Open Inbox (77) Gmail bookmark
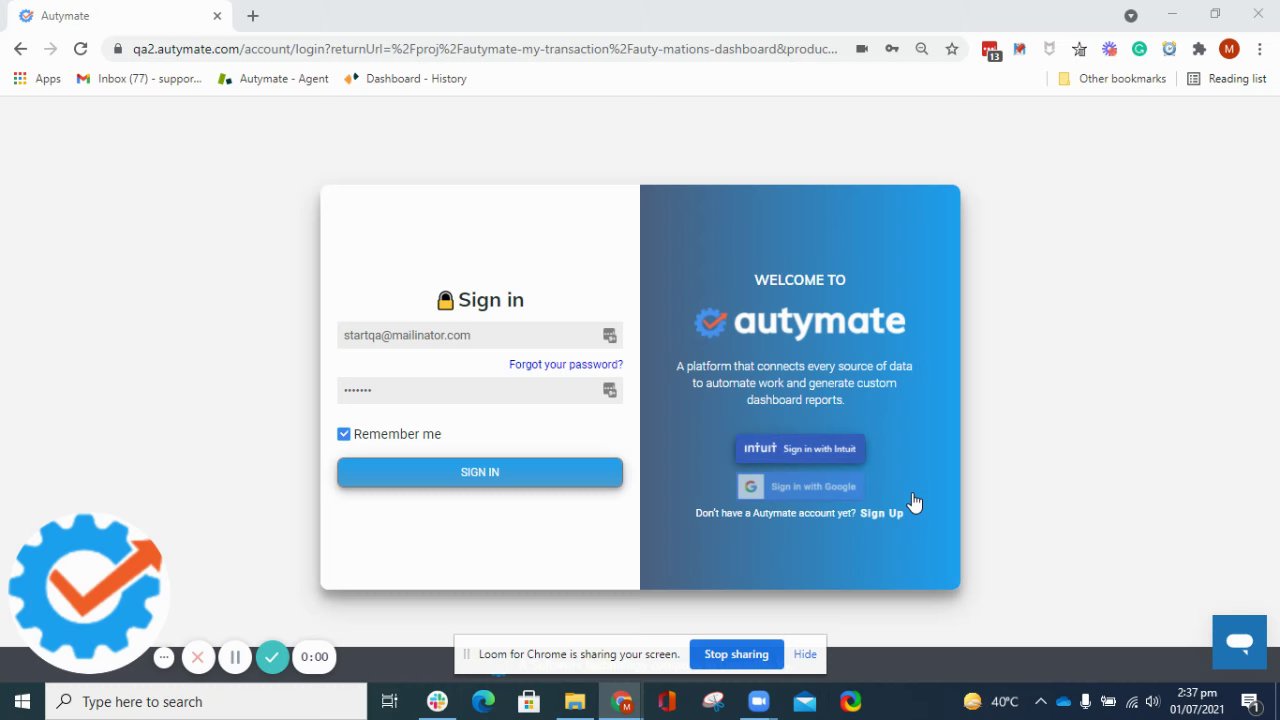 pos(139,78)
